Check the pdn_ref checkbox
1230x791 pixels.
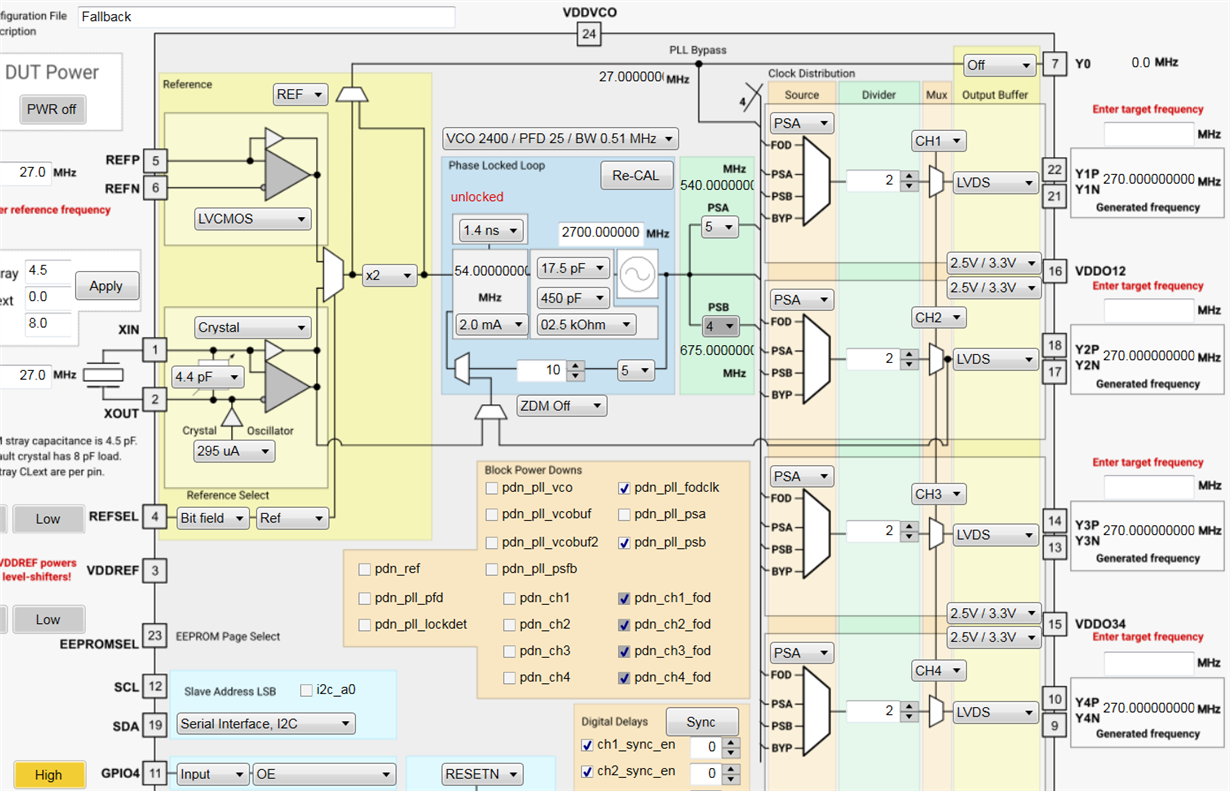pyautogui.click(x=364, y=568)
